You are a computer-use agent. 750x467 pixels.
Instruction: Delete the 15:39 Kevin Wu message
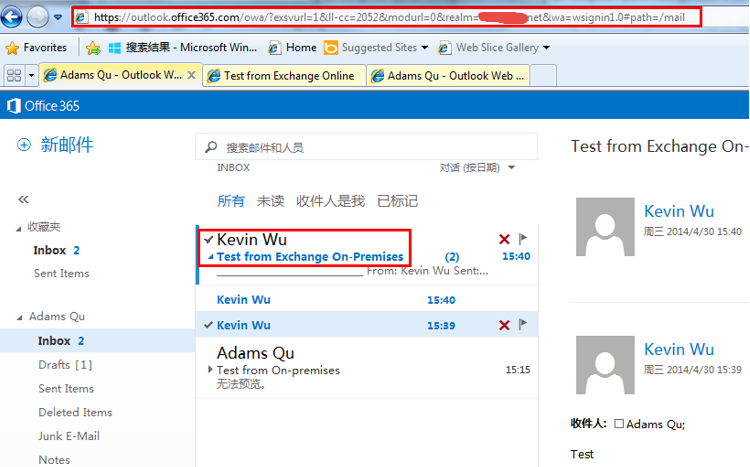[504, 325]
